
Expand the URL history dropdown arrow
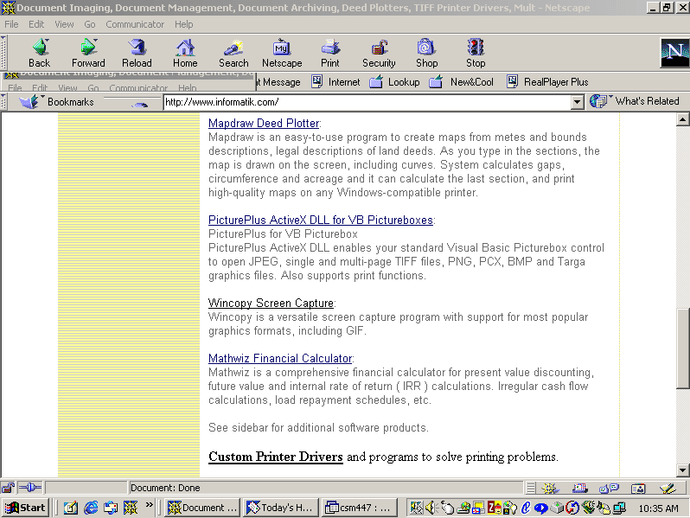[x=577, y=102]
